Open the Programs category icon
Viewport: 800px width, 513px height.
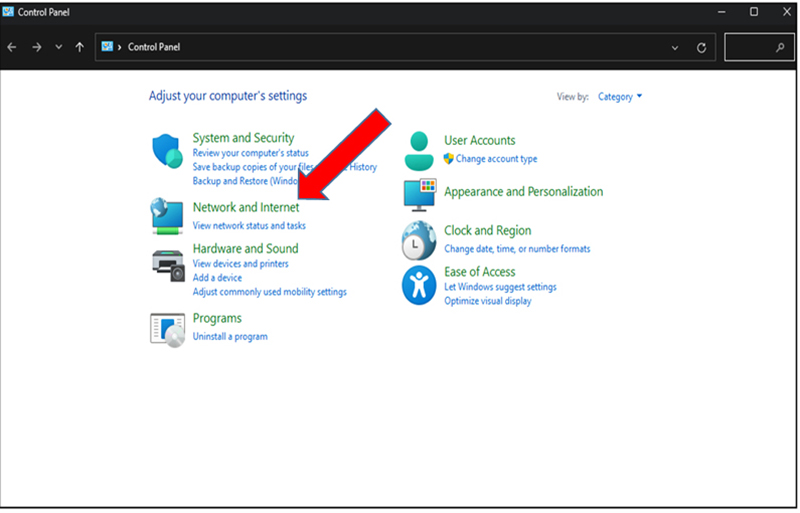pos(167,330)
